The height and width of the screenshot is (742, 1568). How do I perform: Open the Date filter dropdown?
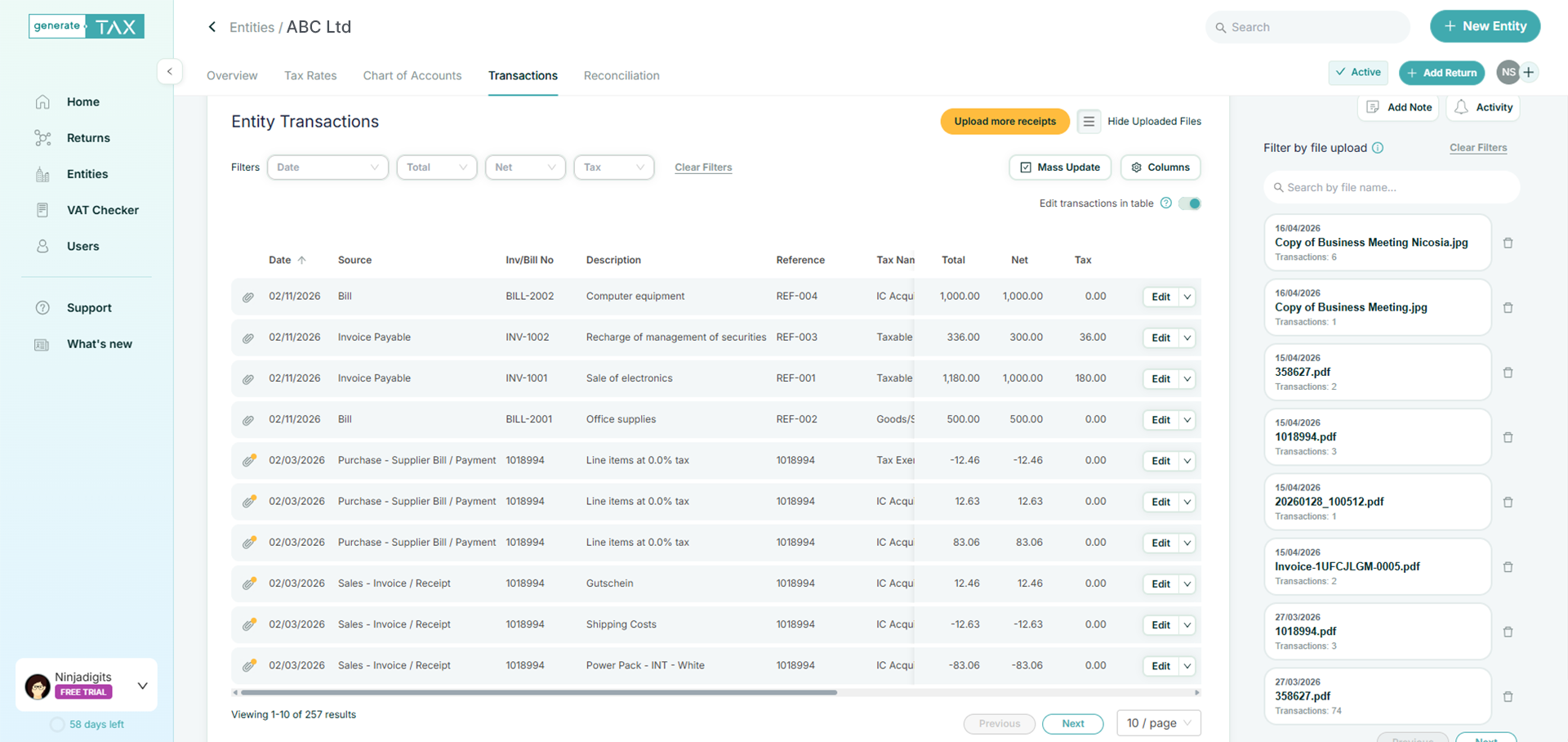pyautogui.click(x=327, y=167)
